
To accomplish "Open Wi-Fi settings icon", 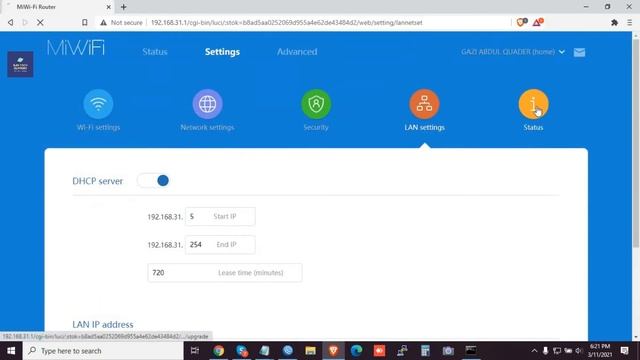I will pos(98,104).
